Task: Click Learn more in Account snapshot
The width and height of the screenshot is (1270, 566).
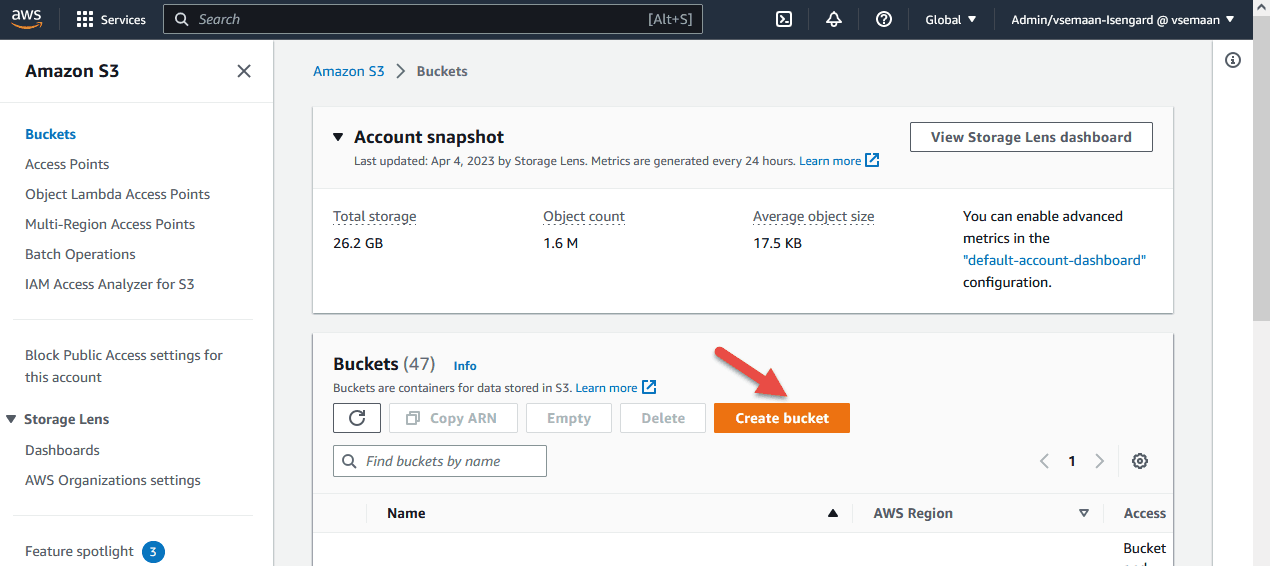Action: click(830, 161)
